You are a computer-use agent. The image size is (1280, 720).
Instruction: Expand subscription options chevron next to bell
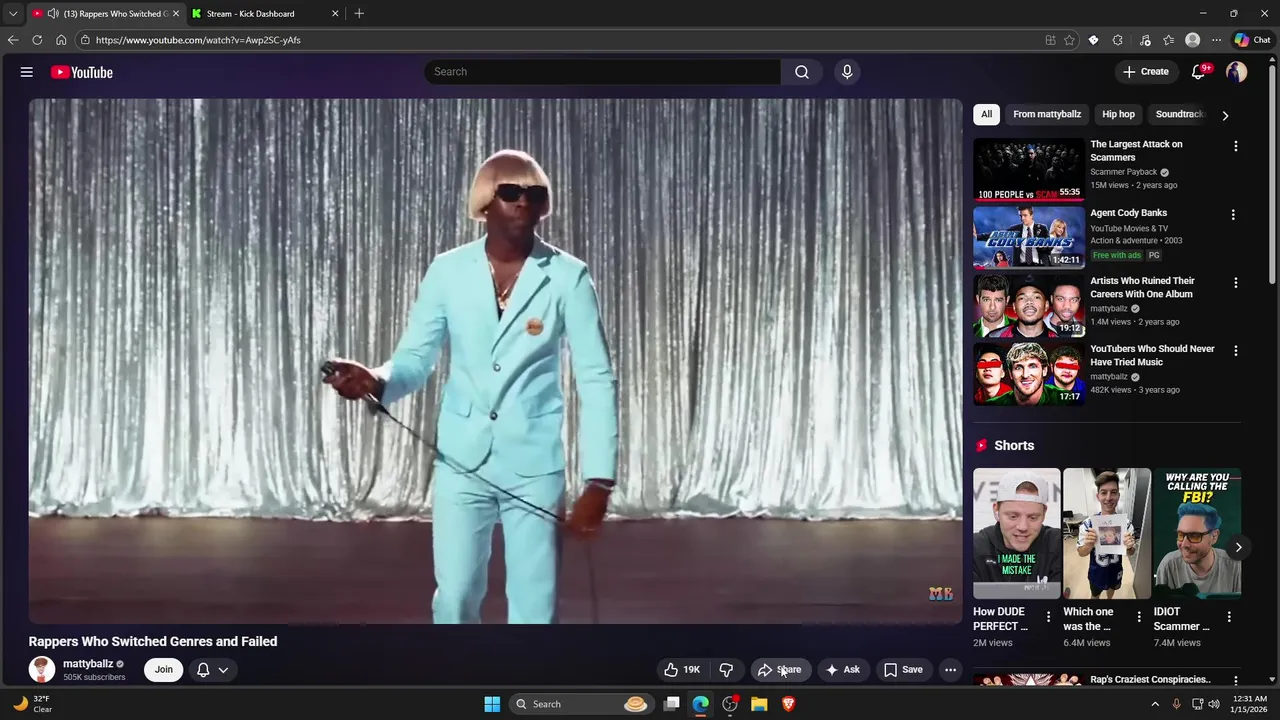(x=223, y=670)
